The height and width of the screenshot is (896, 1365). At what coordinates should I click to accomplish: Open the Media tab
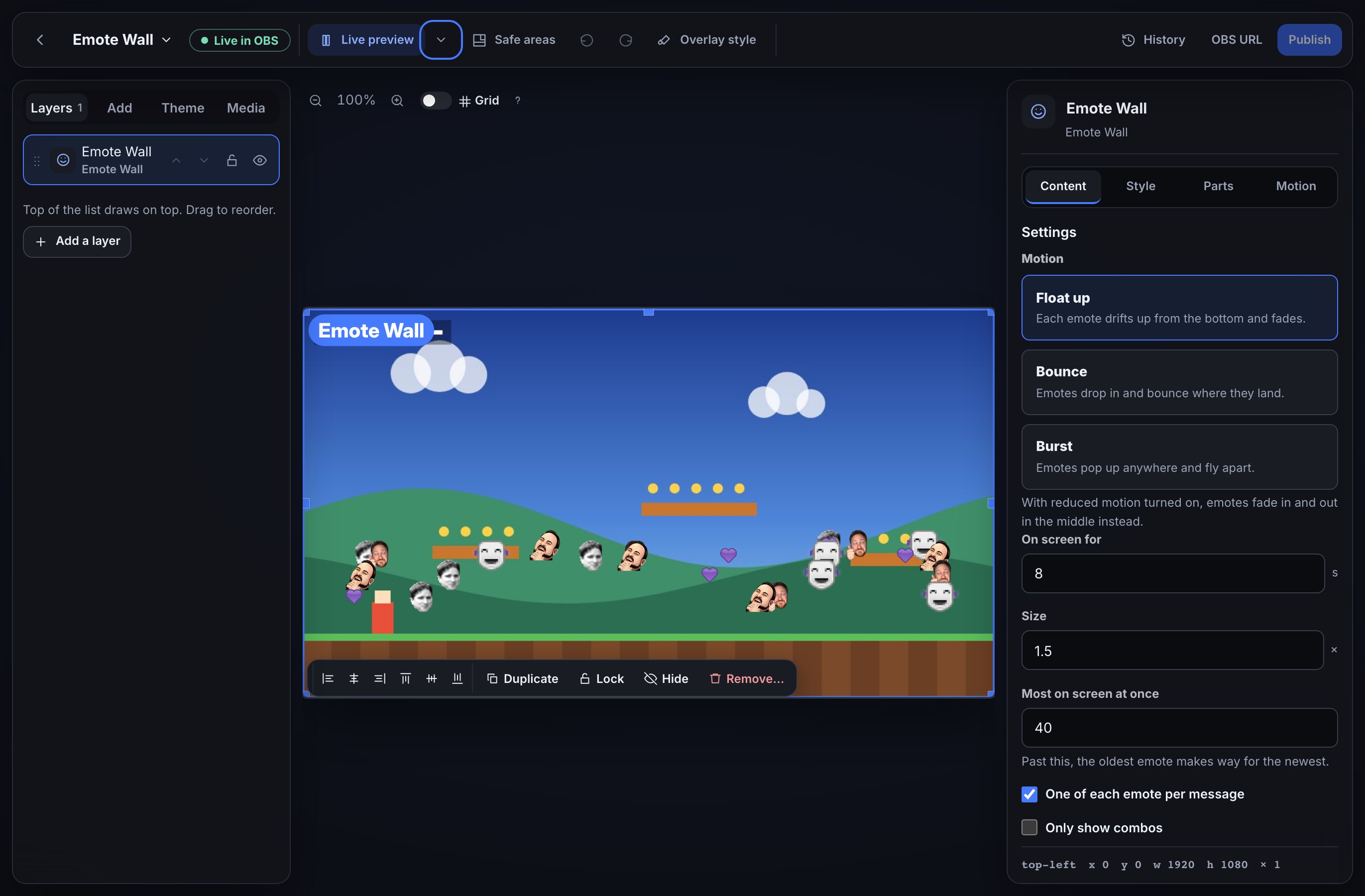[x=245, y=108]
